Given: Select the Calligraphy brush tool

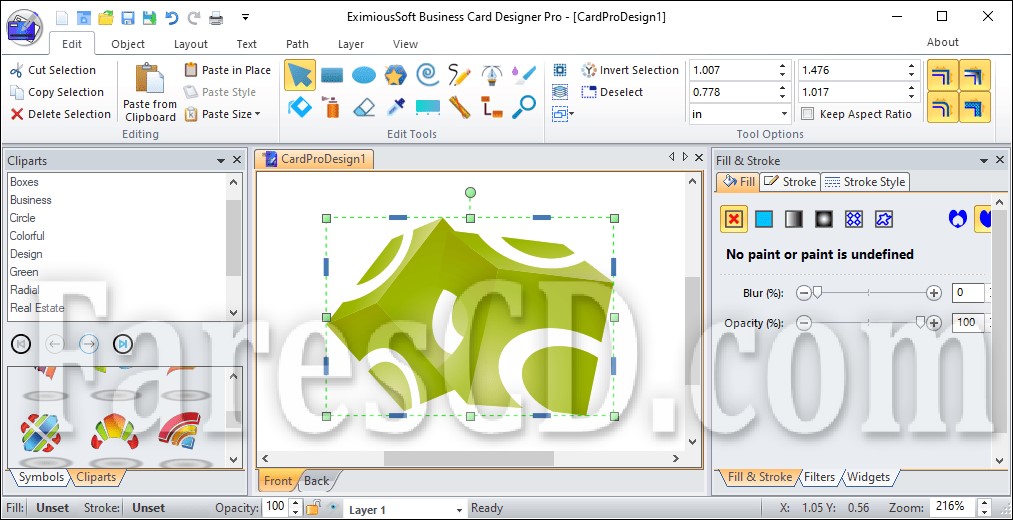Looking at the screenshot, I should click(524, 76).
